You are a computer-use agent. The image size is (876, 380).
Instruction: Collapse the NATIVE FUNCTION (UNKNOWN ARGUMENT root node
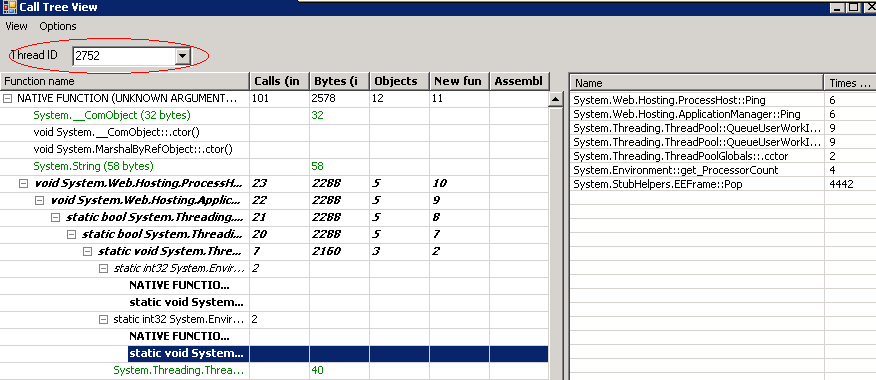(8, 98)
